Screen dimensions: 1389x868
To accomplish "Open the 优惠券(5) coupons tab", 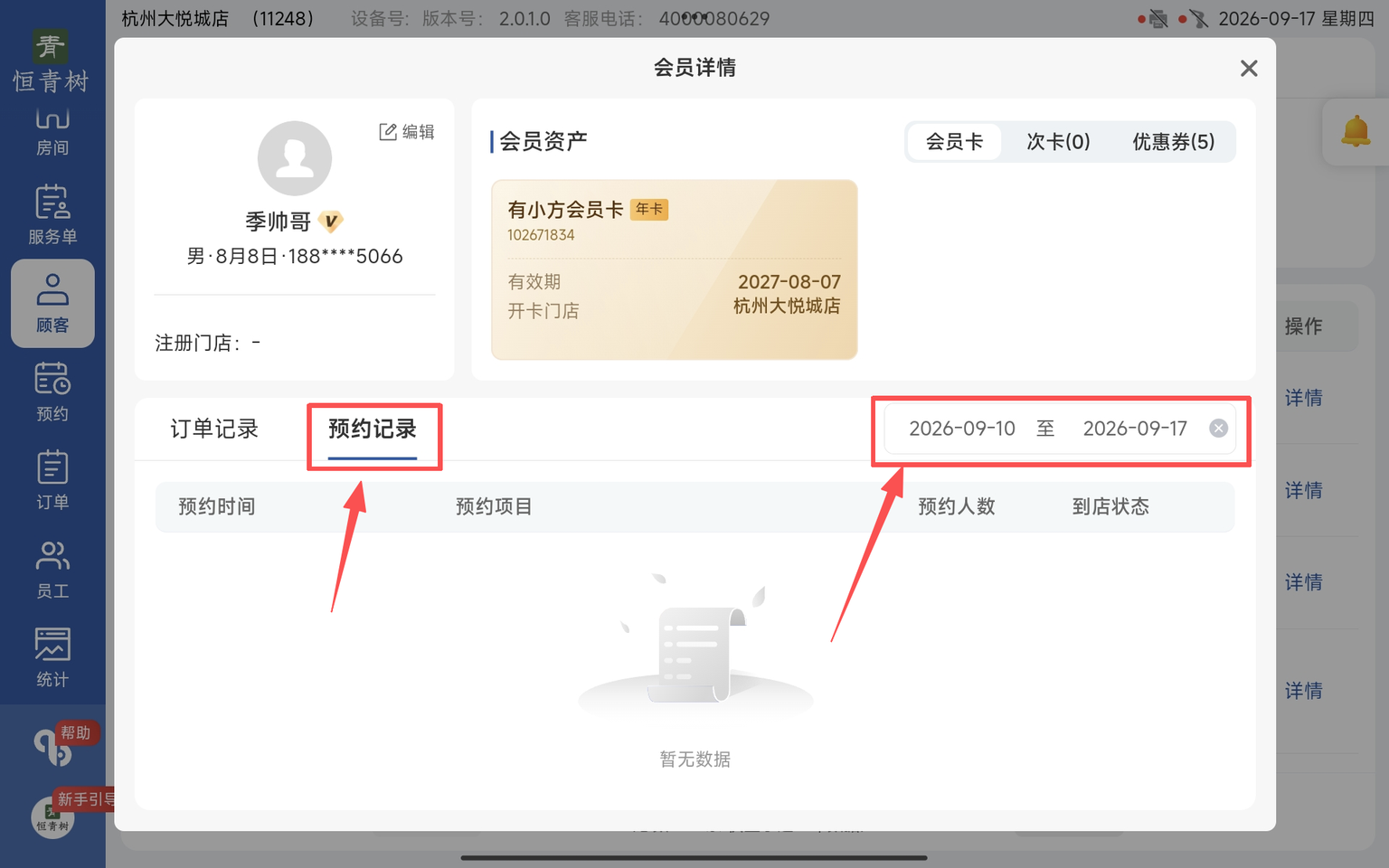I will [1174, 142].
